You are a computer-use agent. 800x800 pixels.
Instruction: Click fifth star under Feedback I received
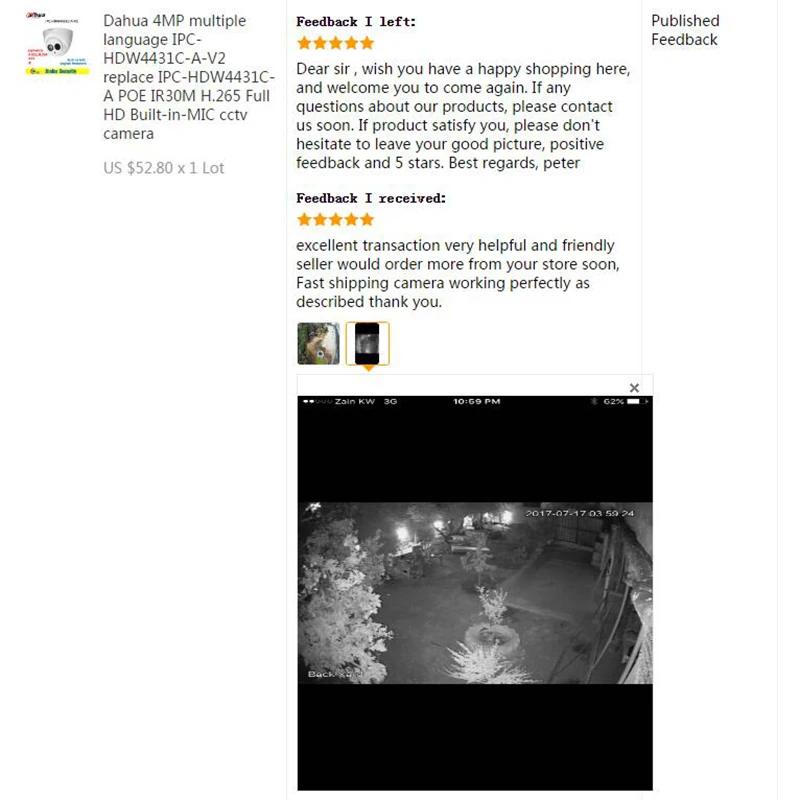[x=367, y=219]
